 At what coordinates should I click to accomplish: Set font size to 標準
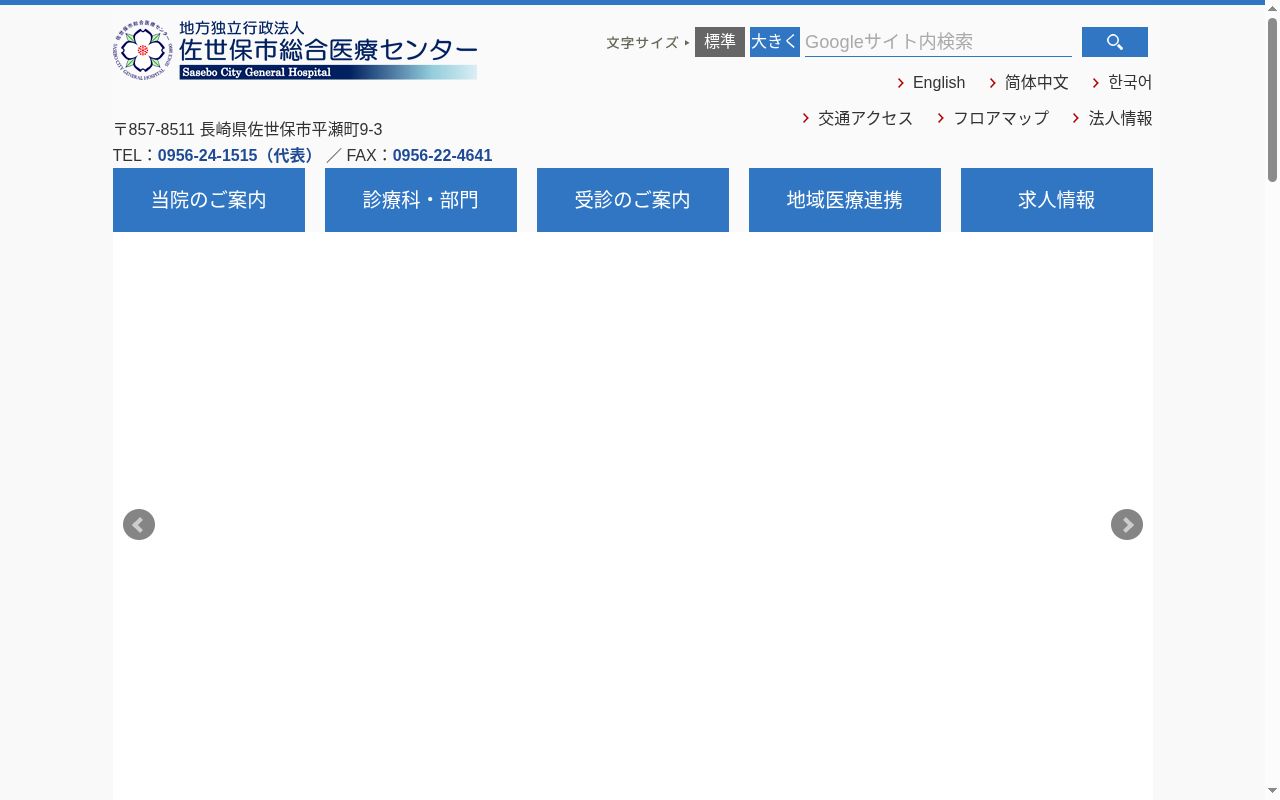(720, 42)
